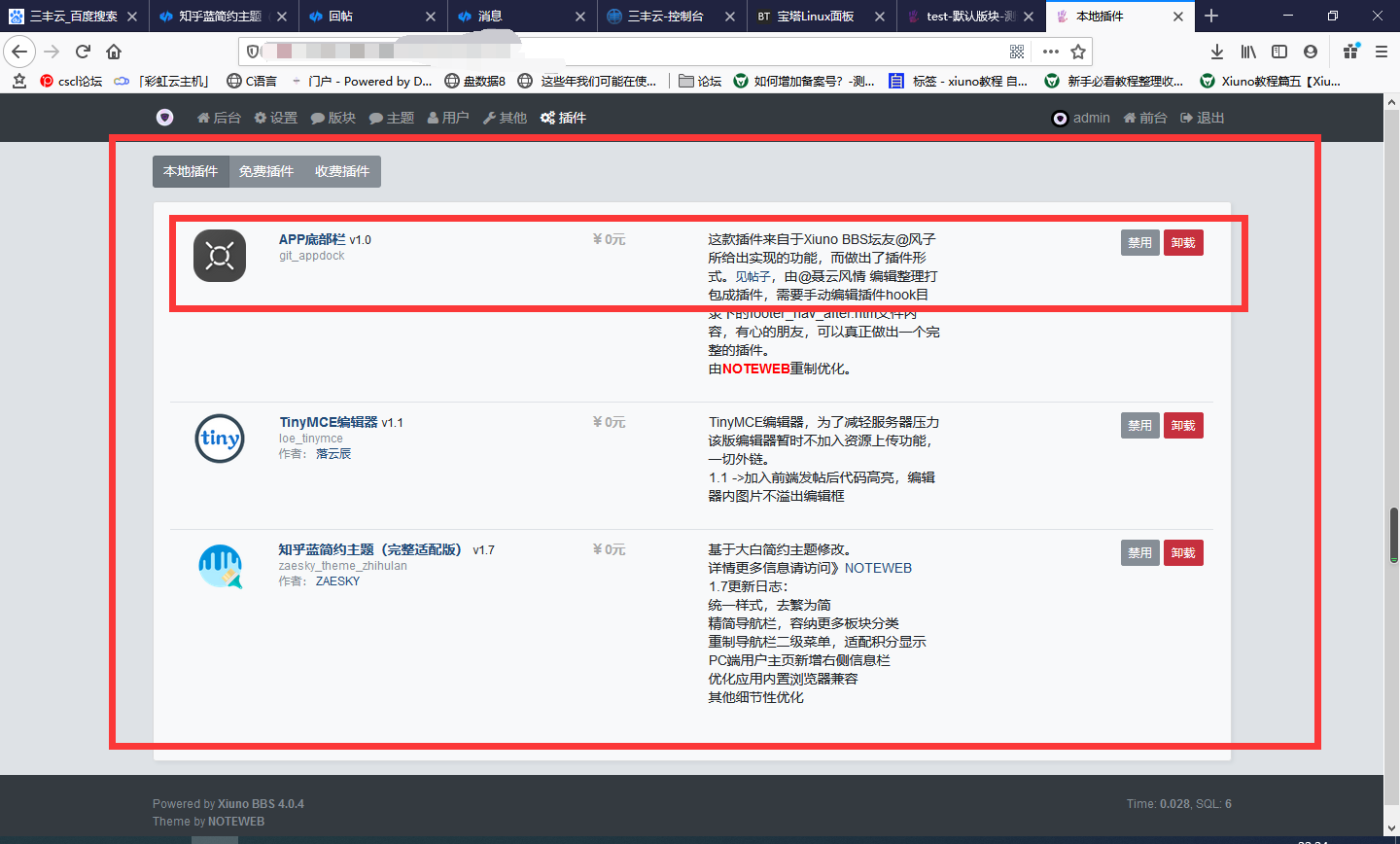Switch to the test-默认版块 tab
The image size is (1400, 844).
[x=972, y=17]
